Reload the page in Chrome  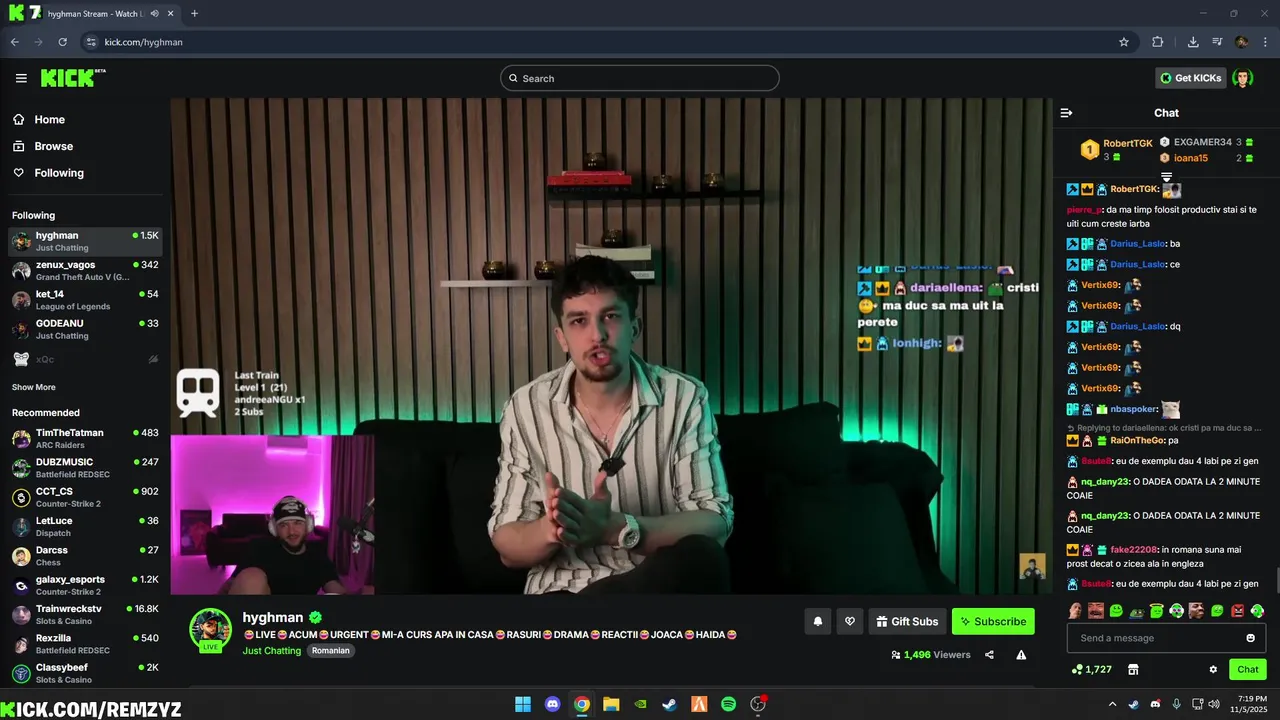62,42
